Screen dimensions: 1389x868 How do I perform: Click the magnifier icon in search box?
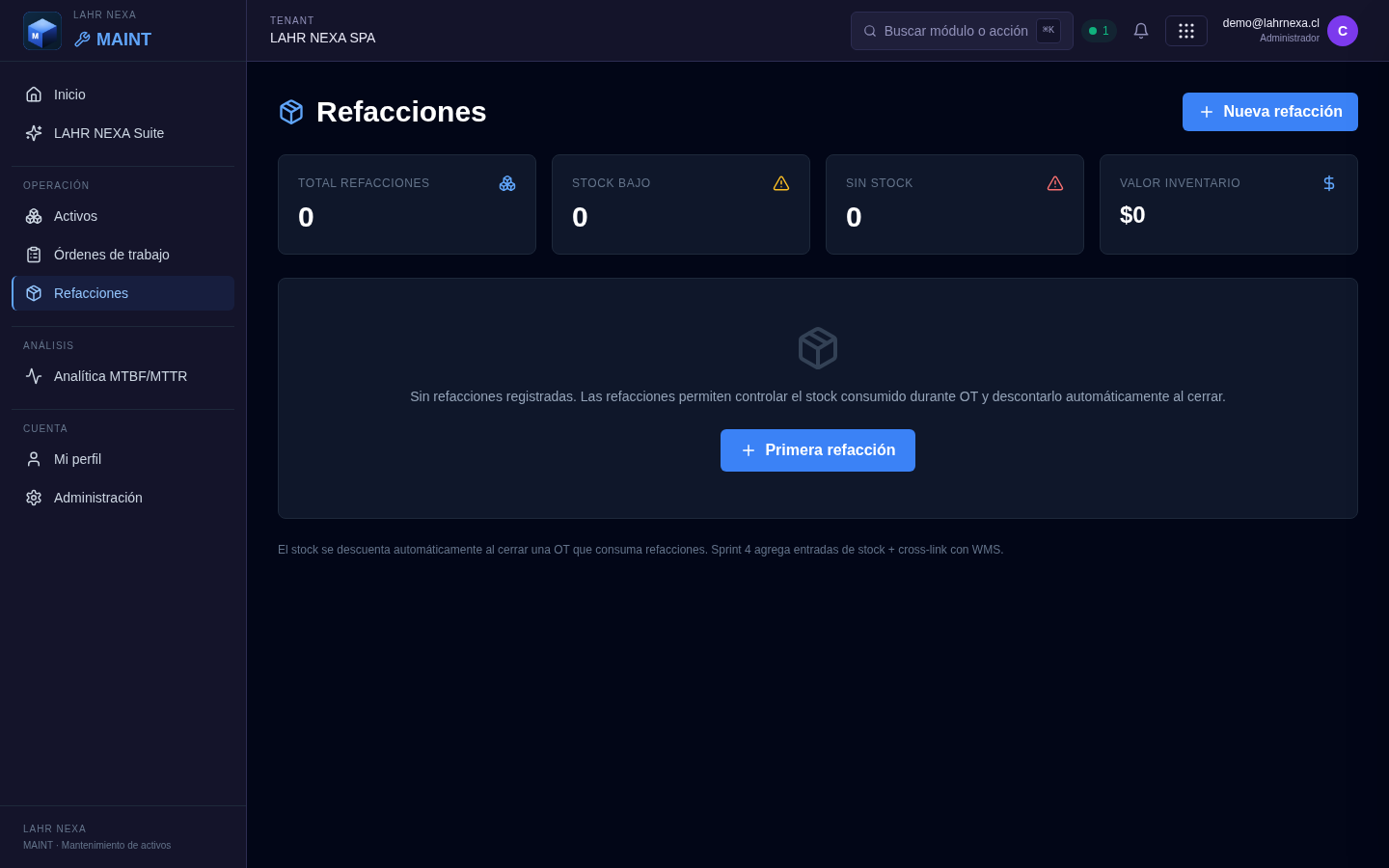[870, 31]
